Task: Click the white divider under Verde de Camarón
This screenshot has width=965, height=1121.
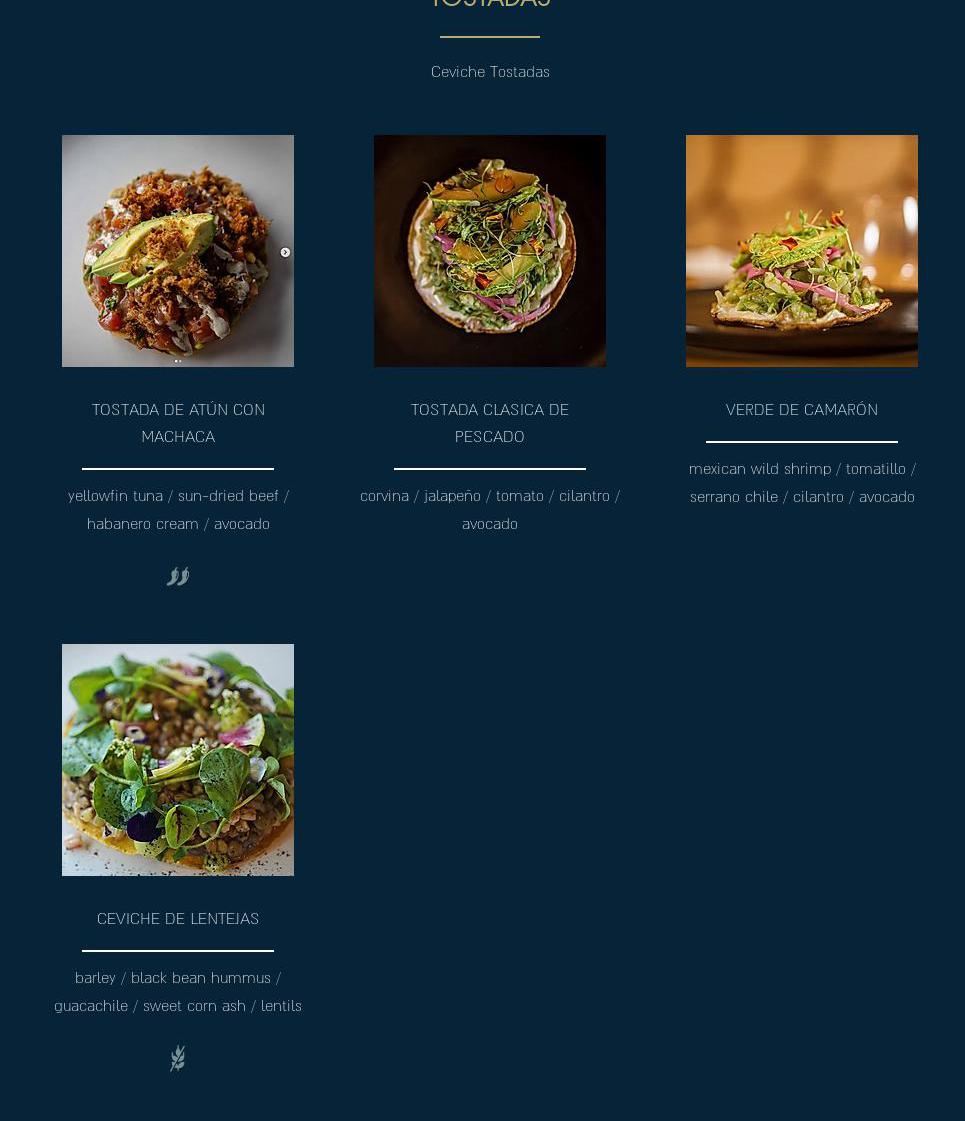Action: [x=802, y=442]
